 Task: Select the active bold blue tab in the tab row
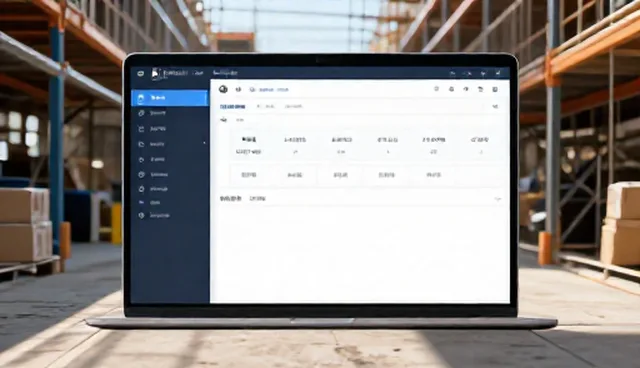[233, 106]
